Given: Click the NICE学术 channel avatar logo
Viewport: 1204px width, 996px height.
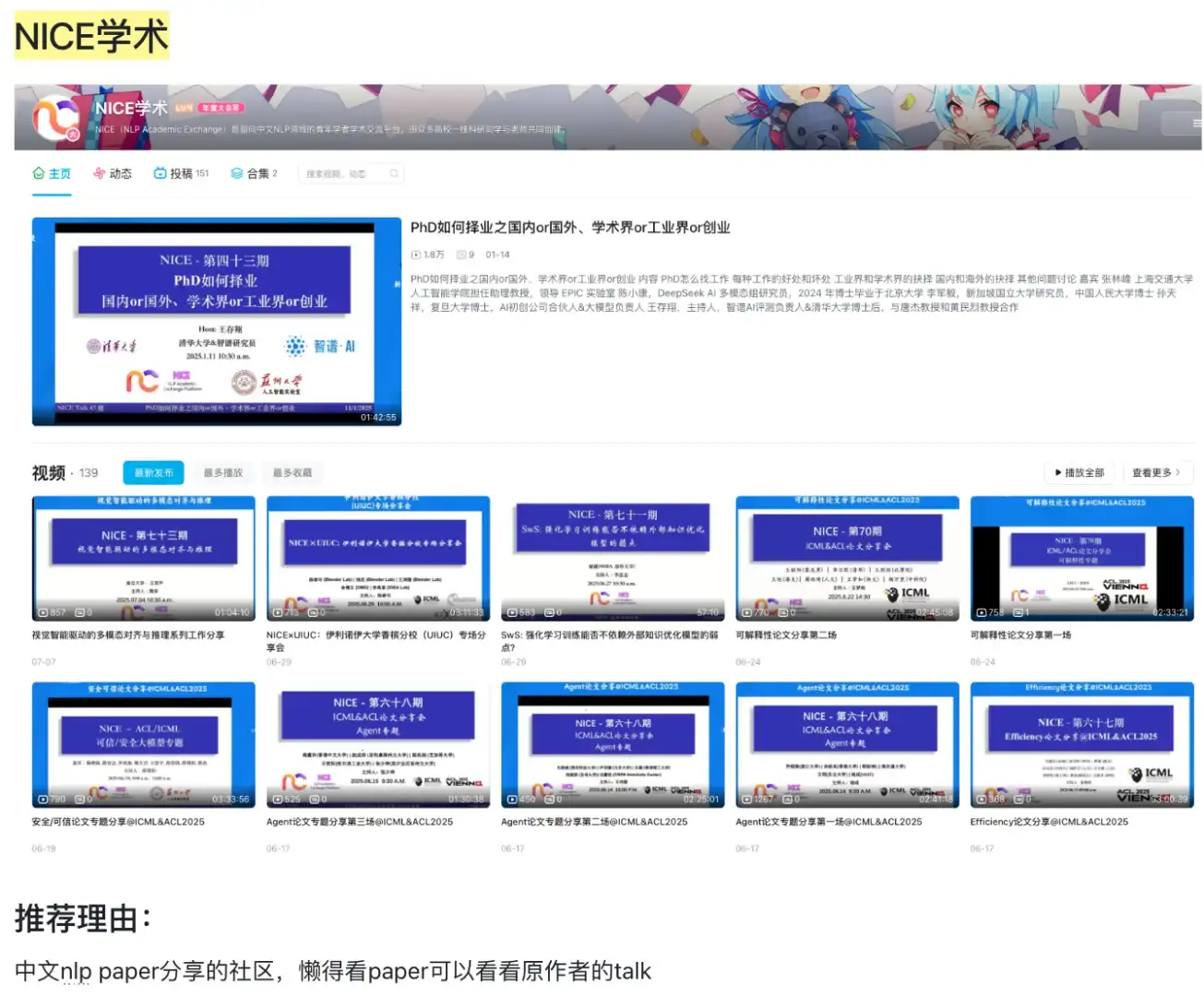Looking at the screenshot, I should pyautogui.click(x=57, y=116).
